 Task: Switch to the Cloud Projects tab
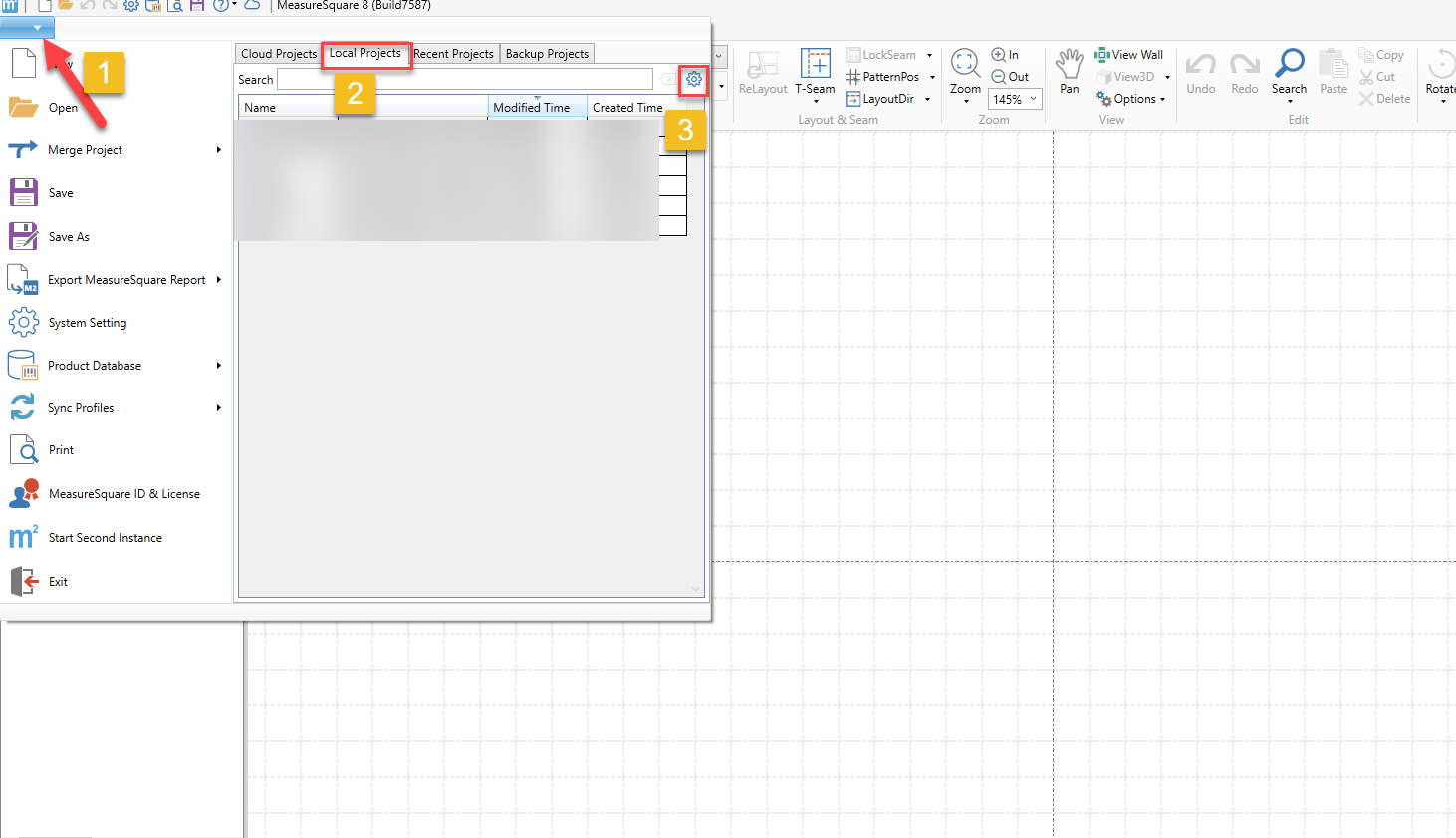[x=279, y=54]
